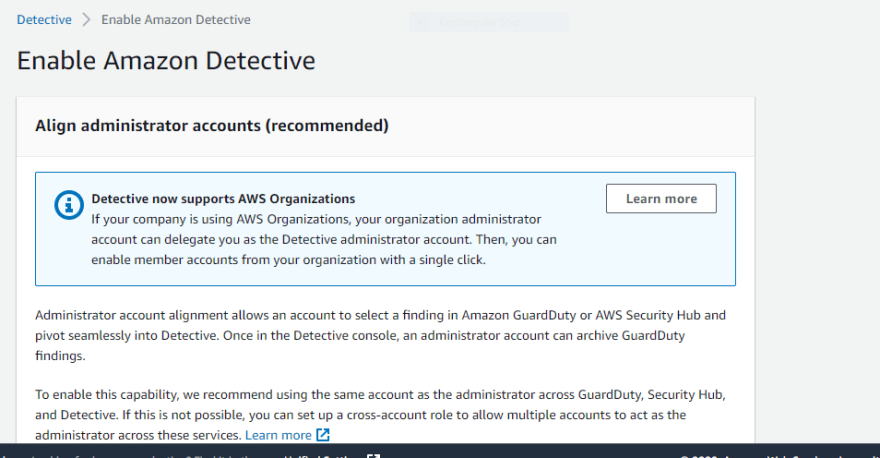Click 'Detective now supports AWS Organizations' heading
The width and height of the screenshot is (880, 458).
point(223,199)
